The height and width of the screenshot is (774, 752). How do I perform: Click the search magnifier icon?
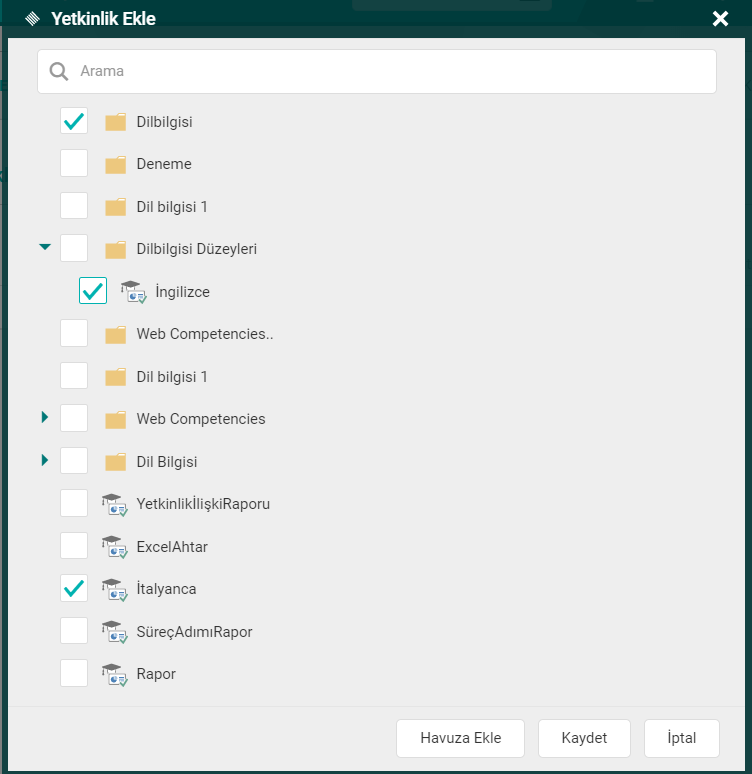pyautogui.click(x=59, y=72)
